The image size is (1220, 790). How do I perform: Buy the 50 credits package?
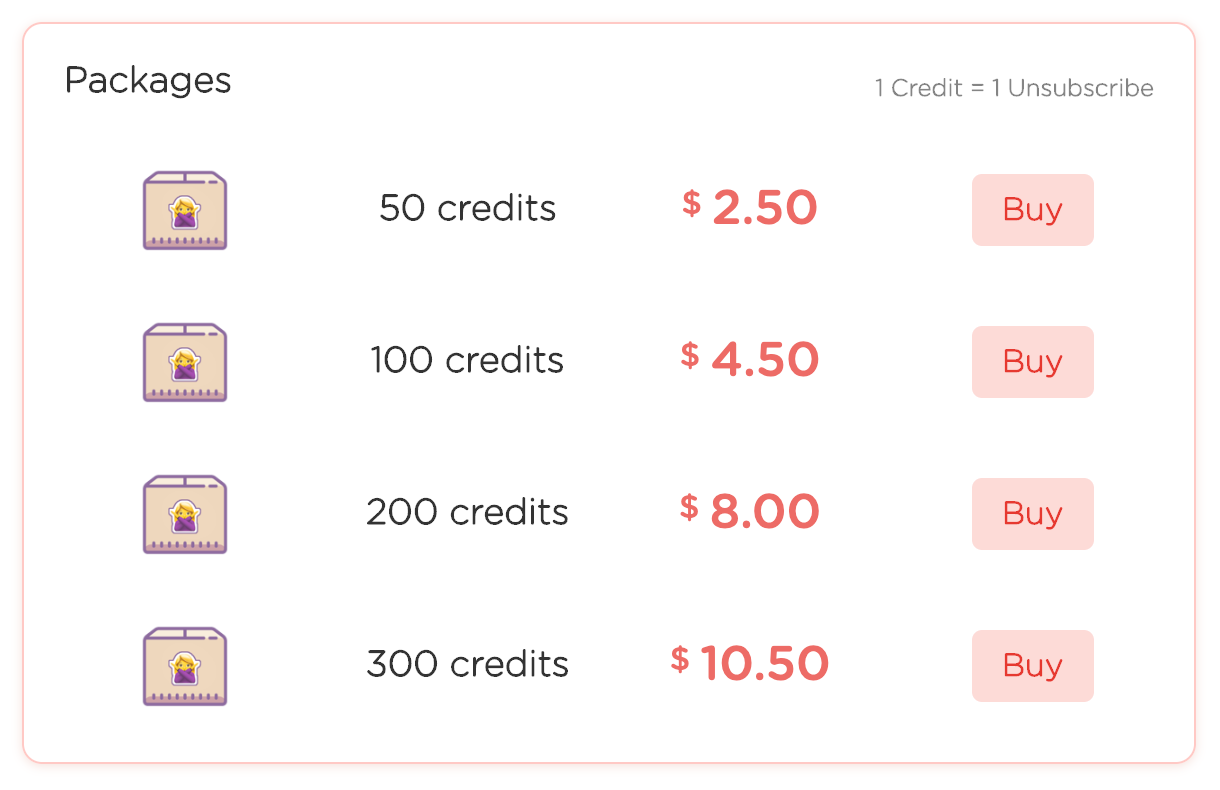tap(1032, 210)
